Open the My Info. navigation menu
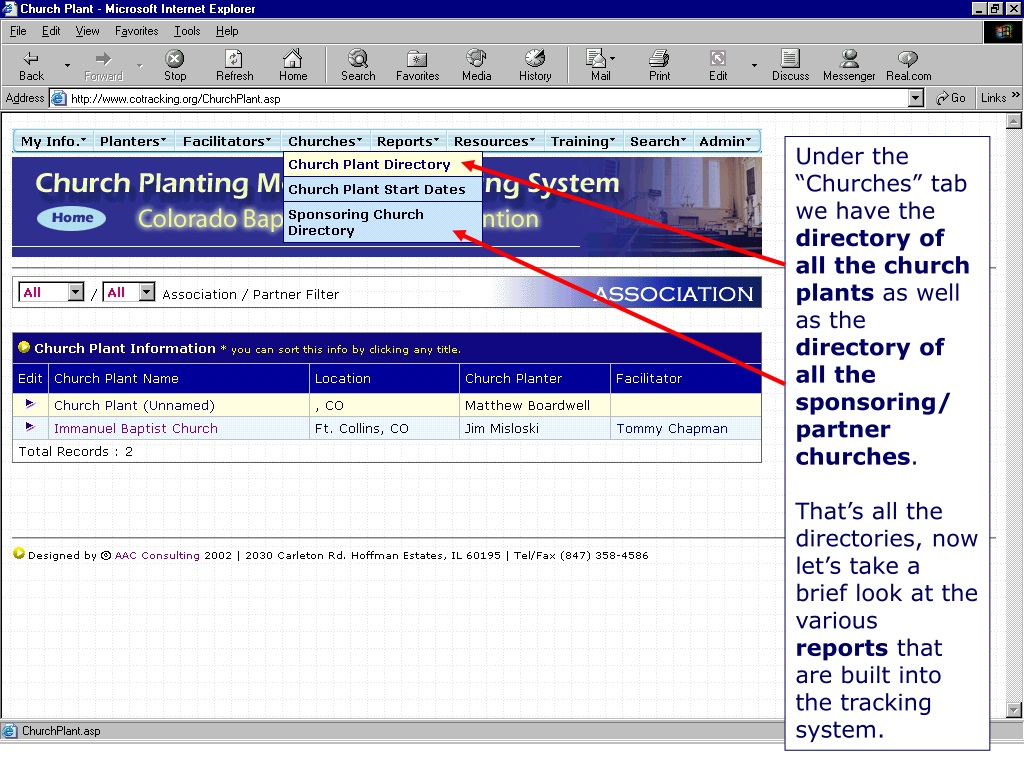This screenshot has width=1024, height=768. 54,141
